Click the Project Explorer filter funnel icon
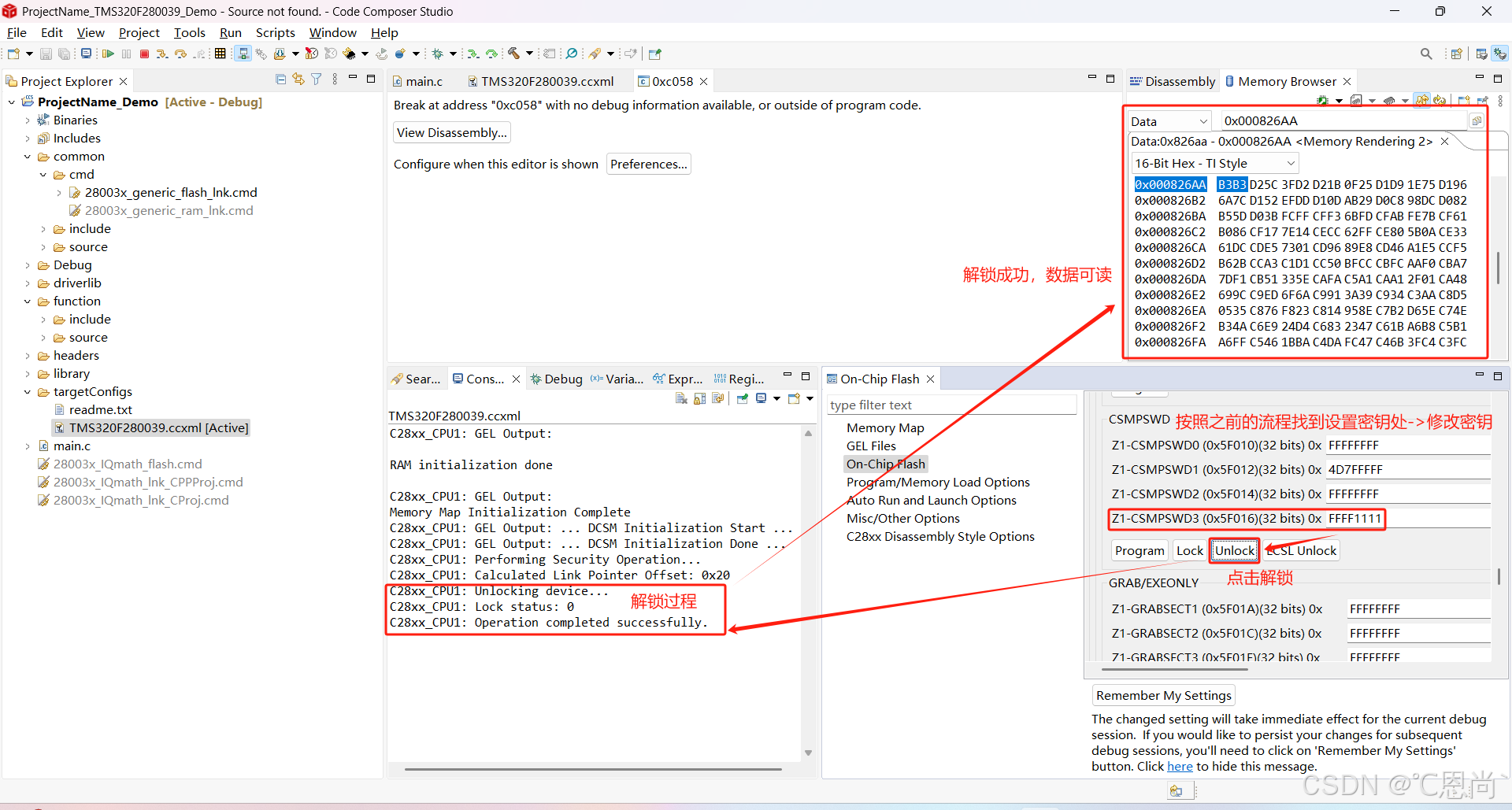Viewport: 1512px width, 810px height. 317,79
